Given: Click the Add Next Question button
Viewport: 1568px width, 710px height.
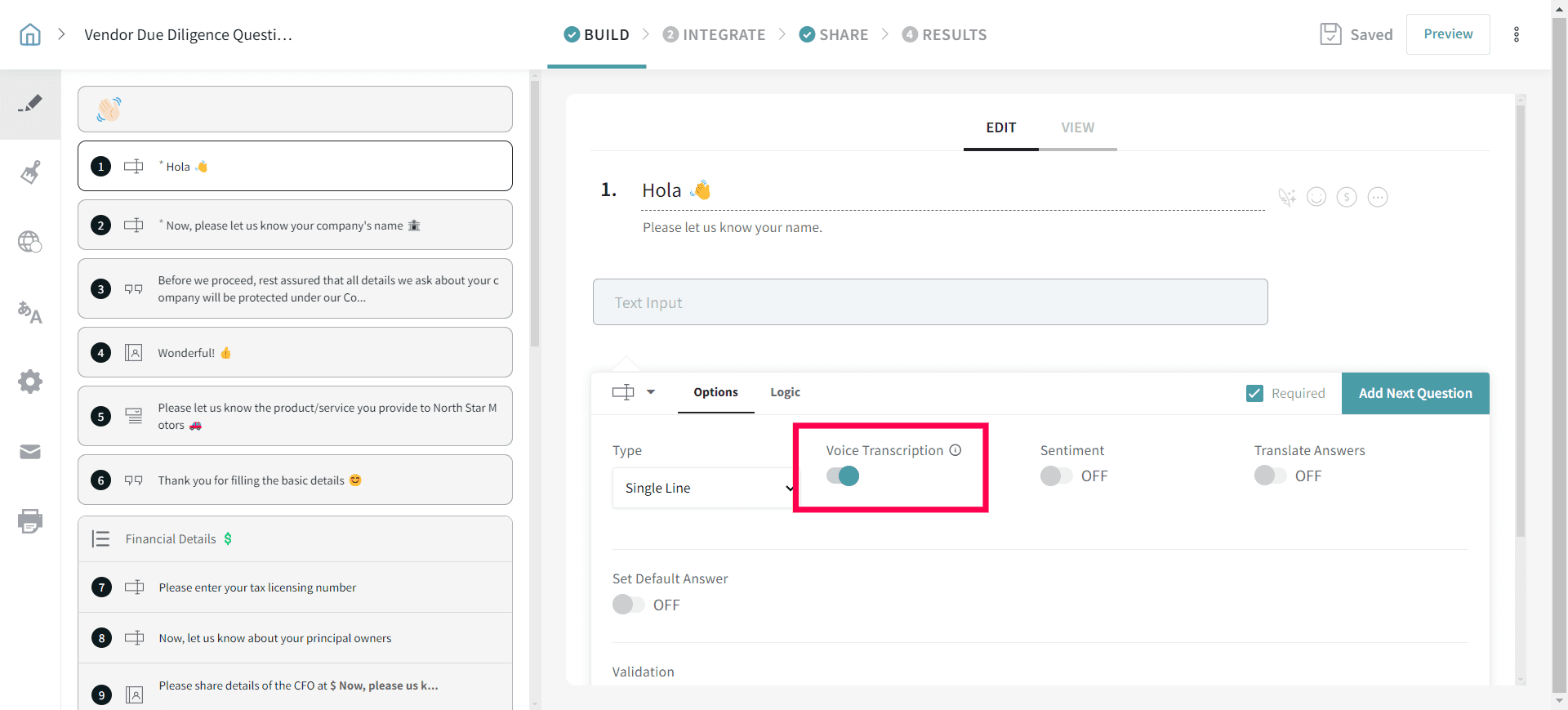Looking at the screenshot, I should (1415, 394).
